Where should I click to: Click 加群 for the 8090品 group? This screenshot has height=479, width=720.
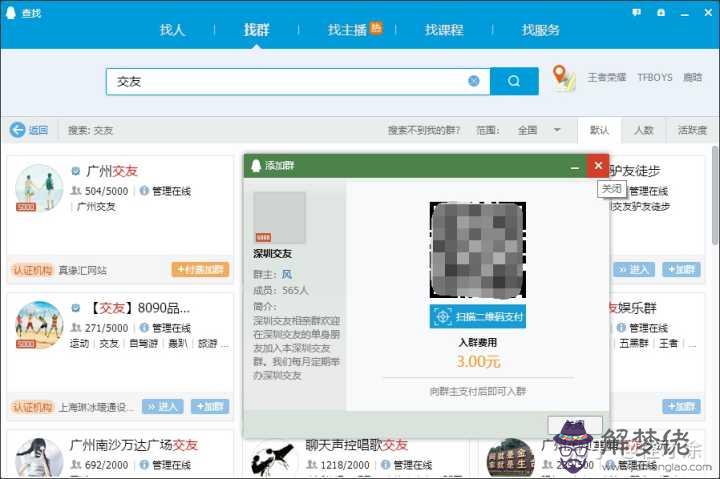coord(210,406)
